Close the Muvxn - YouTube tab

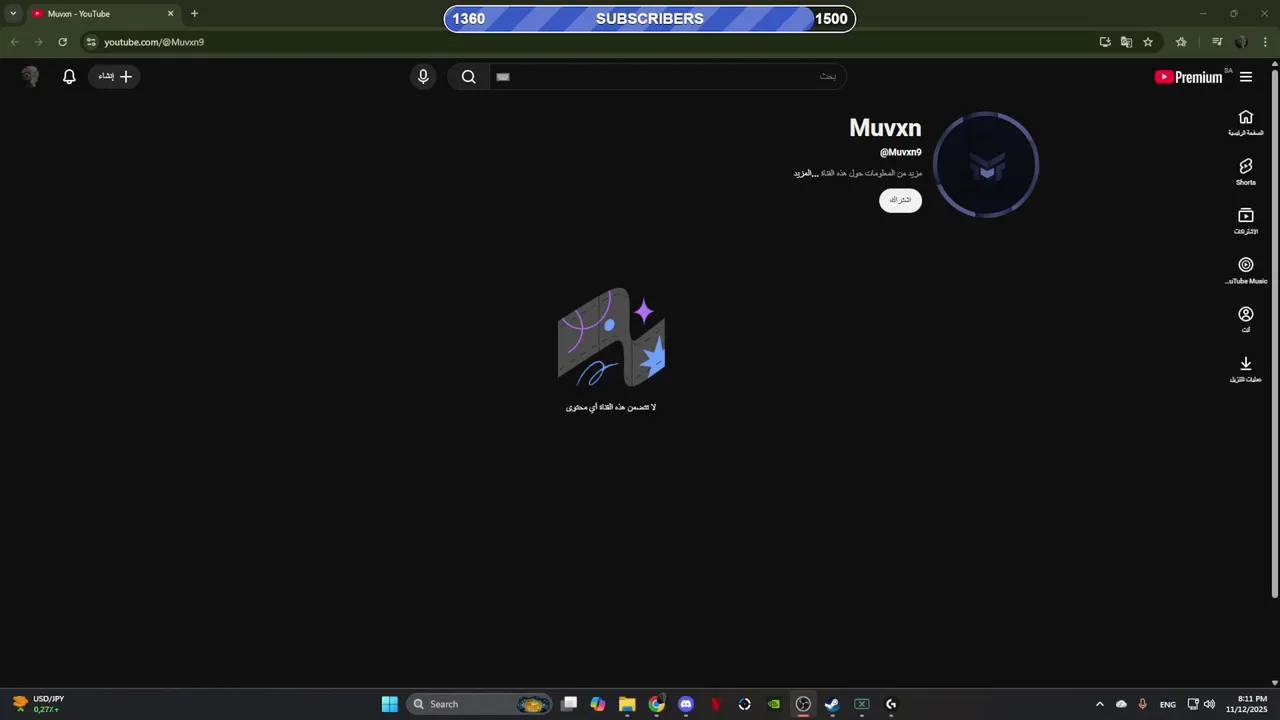click(x=170, y=14)
